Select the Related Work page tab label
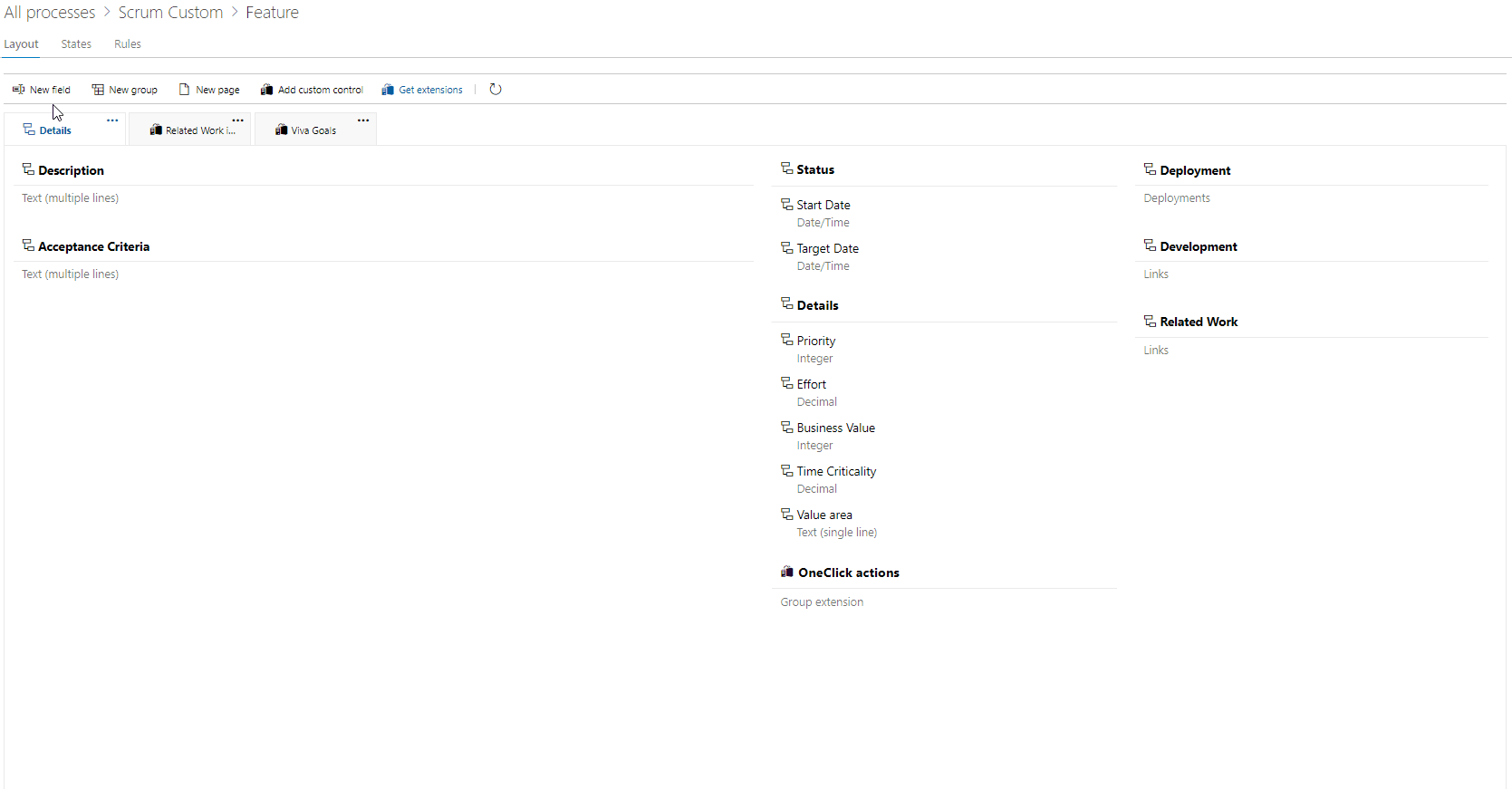This screenshot has height=789, width=1512. click(200, 130)
